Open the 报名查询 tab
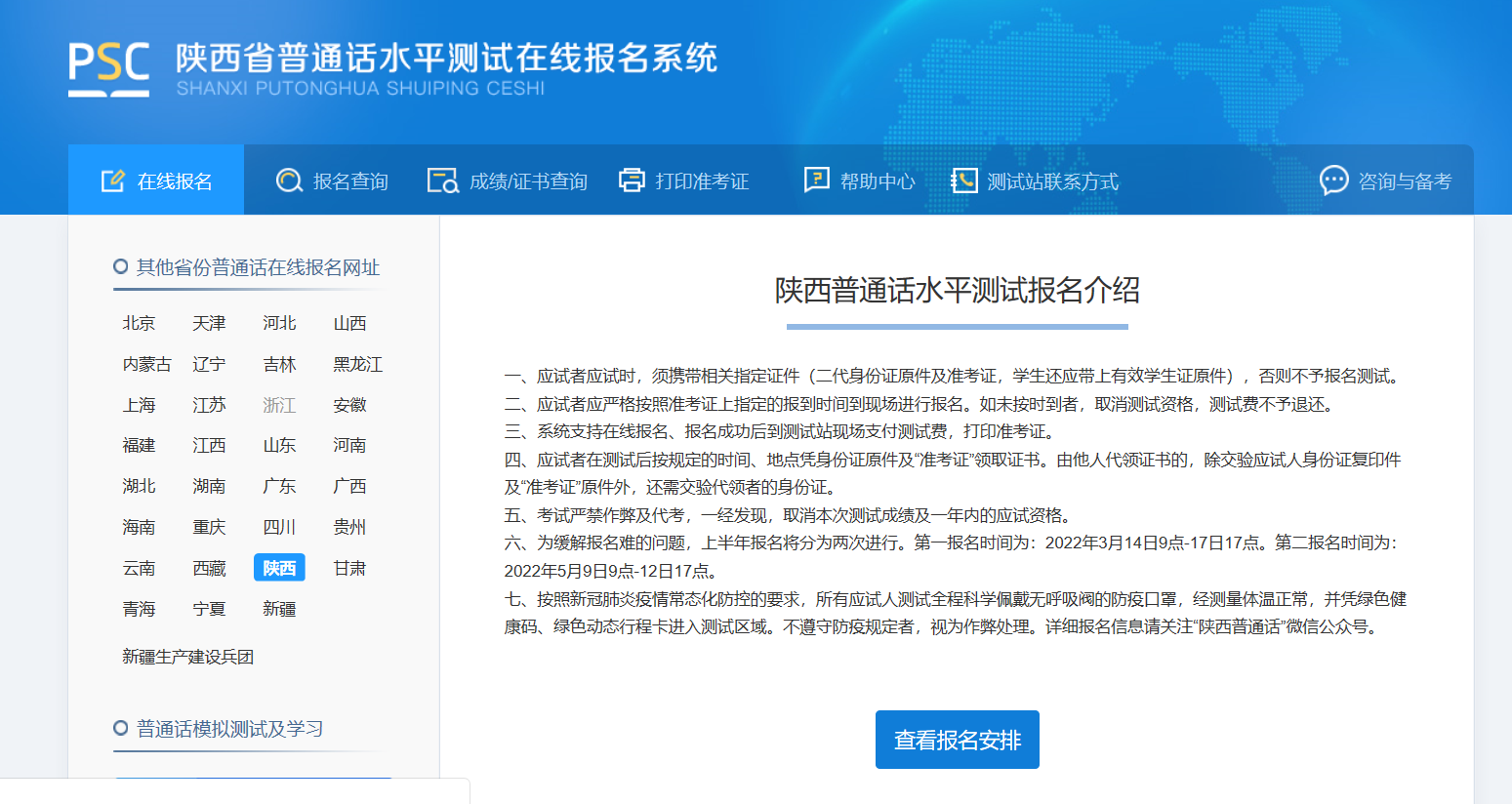The image size is (1512, 804). (x=332, y=181)
